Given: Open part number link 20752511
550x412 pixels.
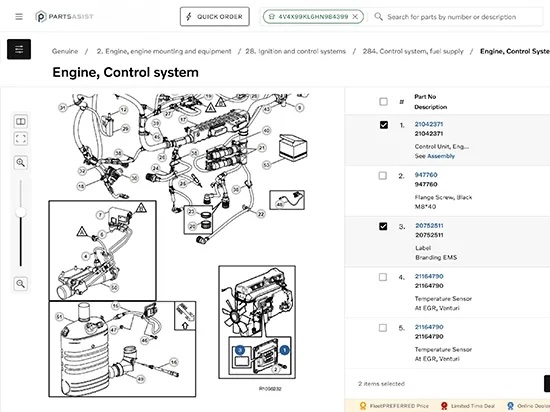Looking at the screenshot, I should click(429, 225).
